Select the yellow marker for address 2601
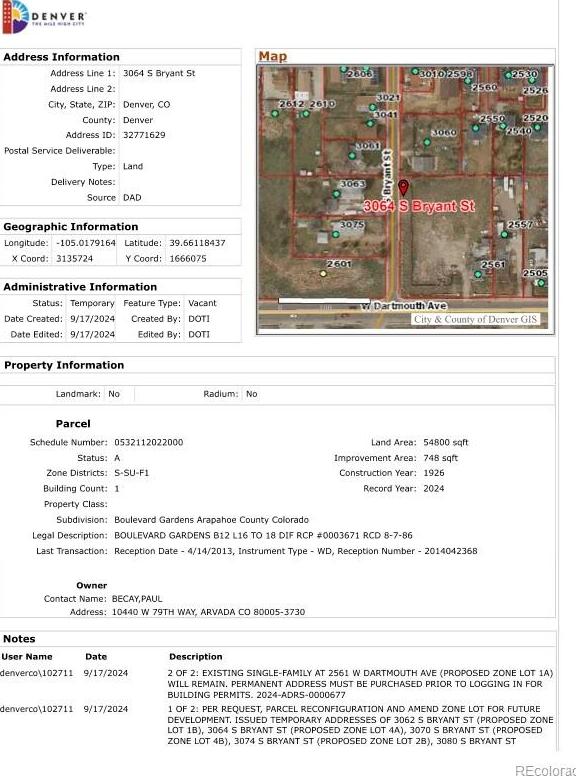This screenshot has height=776, width=576. [x=323, y=273]
